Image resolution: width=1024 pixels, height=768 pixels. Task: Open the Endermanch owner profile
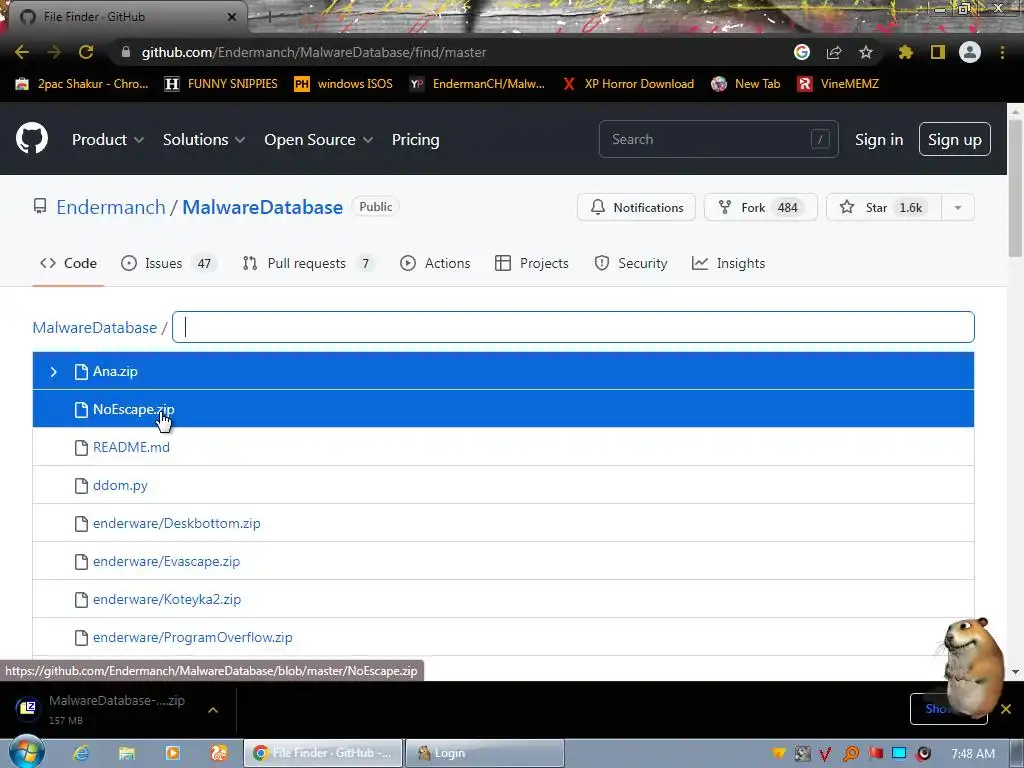pos(111,207)
